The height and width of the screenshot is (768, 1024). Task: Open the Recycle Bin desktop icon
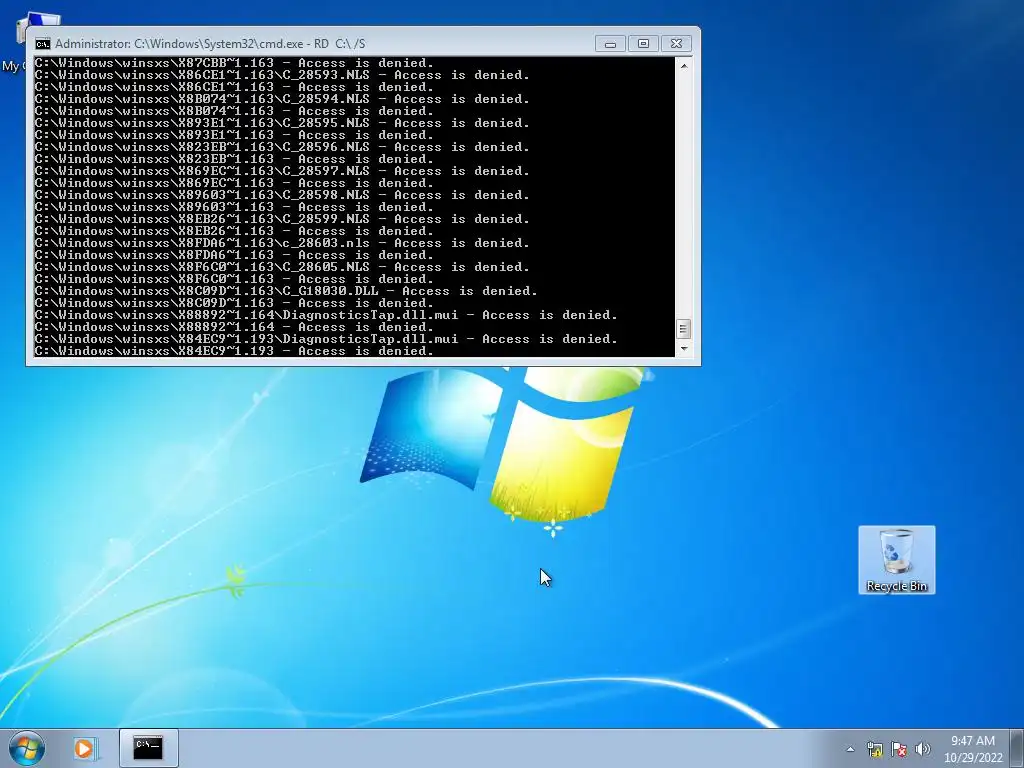pos(897,560)
